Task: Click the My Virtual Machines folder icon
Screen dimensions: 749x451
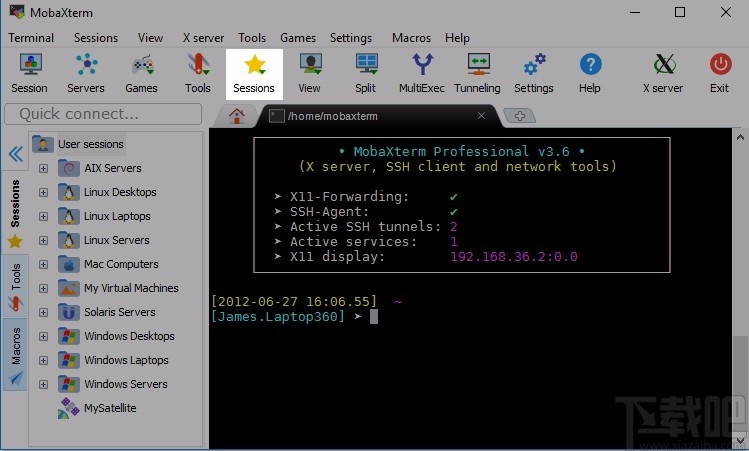Action: coord(69,288)
